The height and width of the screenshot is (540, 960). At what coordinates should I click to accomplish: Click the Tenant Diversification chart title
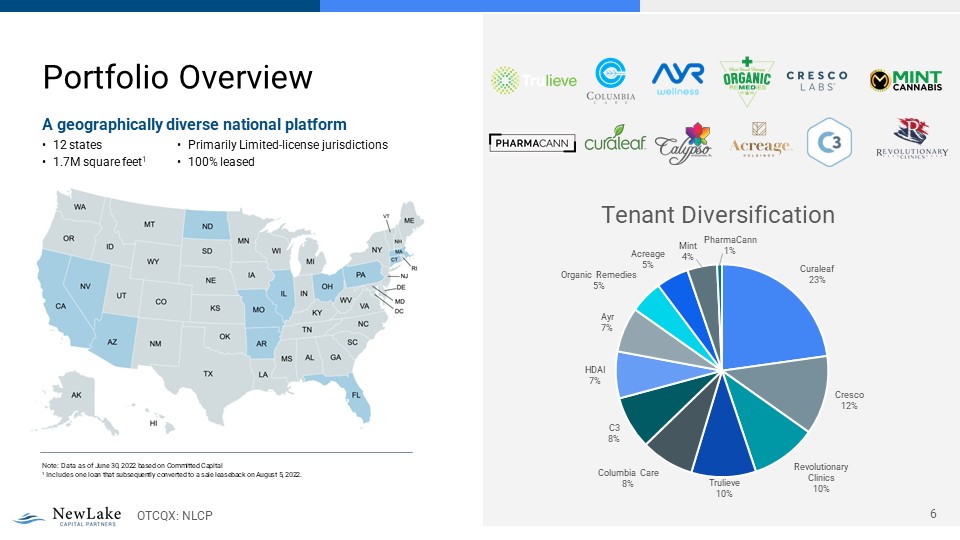[718, 215]
